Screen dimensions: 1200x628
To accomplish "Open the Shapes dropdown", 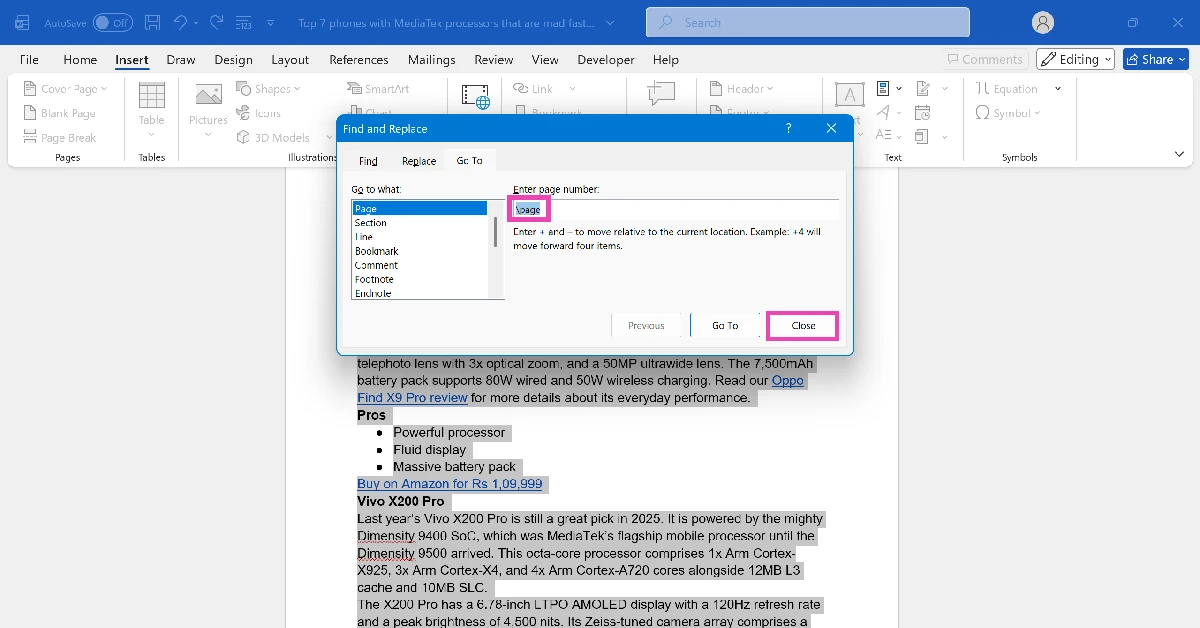I will (268, 88).
